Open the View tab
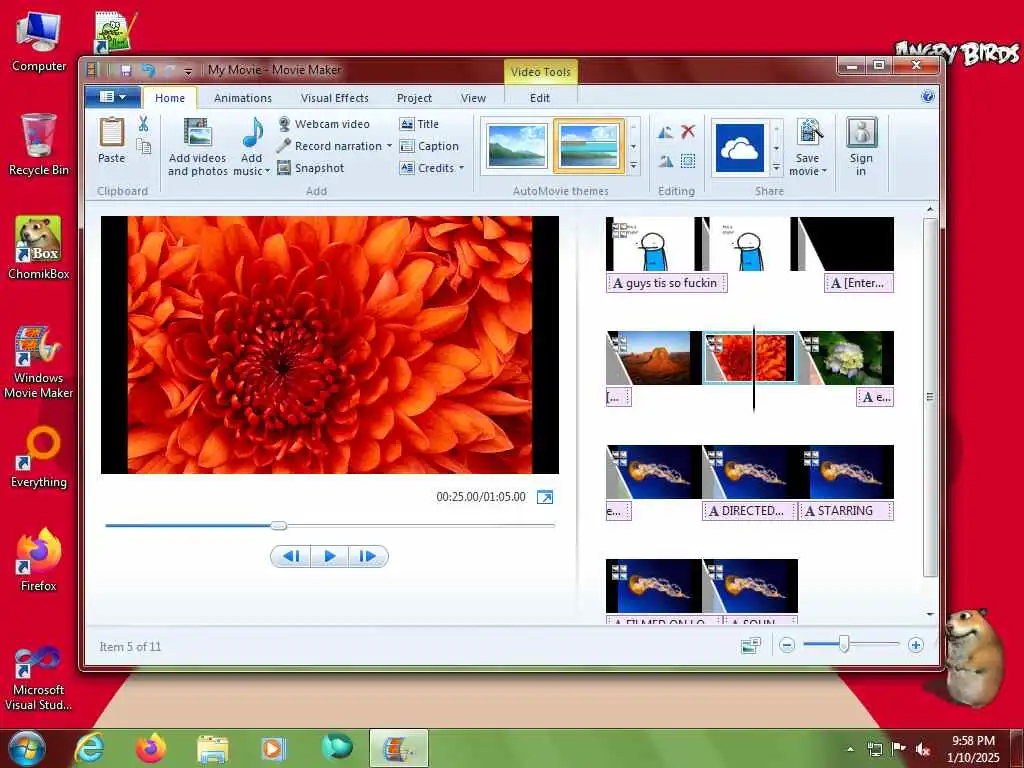 473,98
